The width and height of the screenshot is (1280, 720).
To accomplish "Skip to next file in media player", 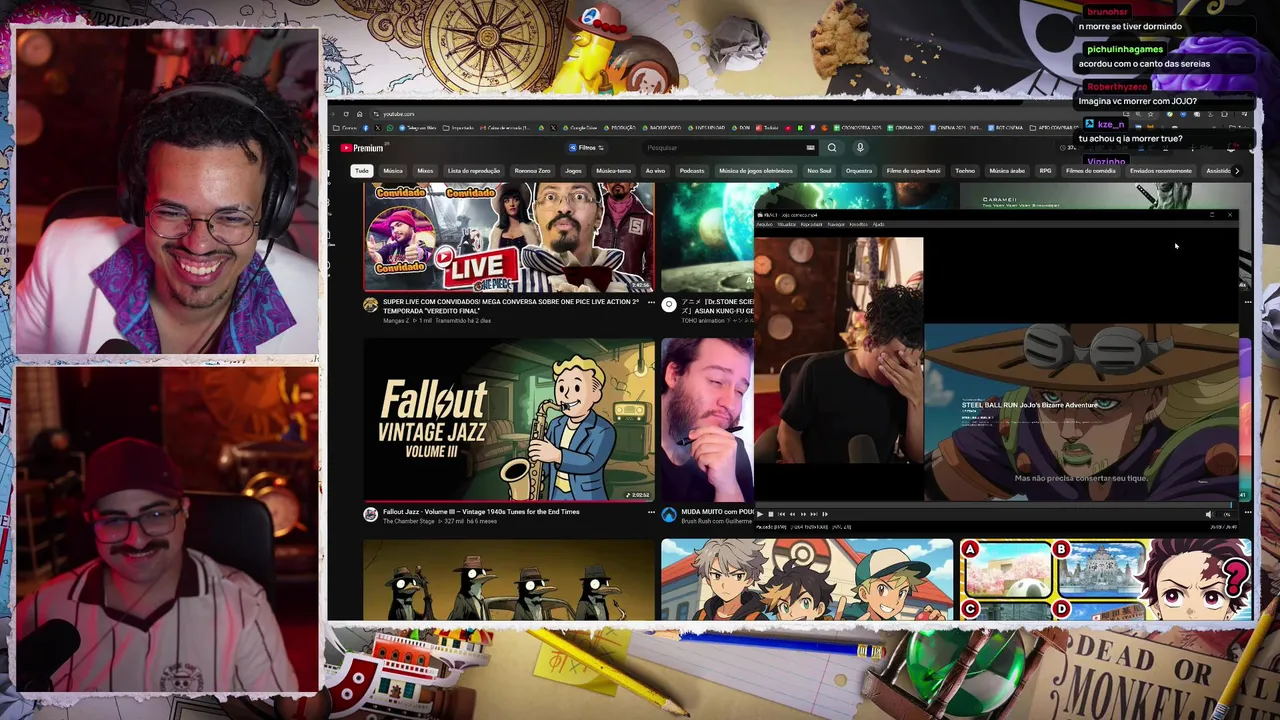I will tap(813, 514).
